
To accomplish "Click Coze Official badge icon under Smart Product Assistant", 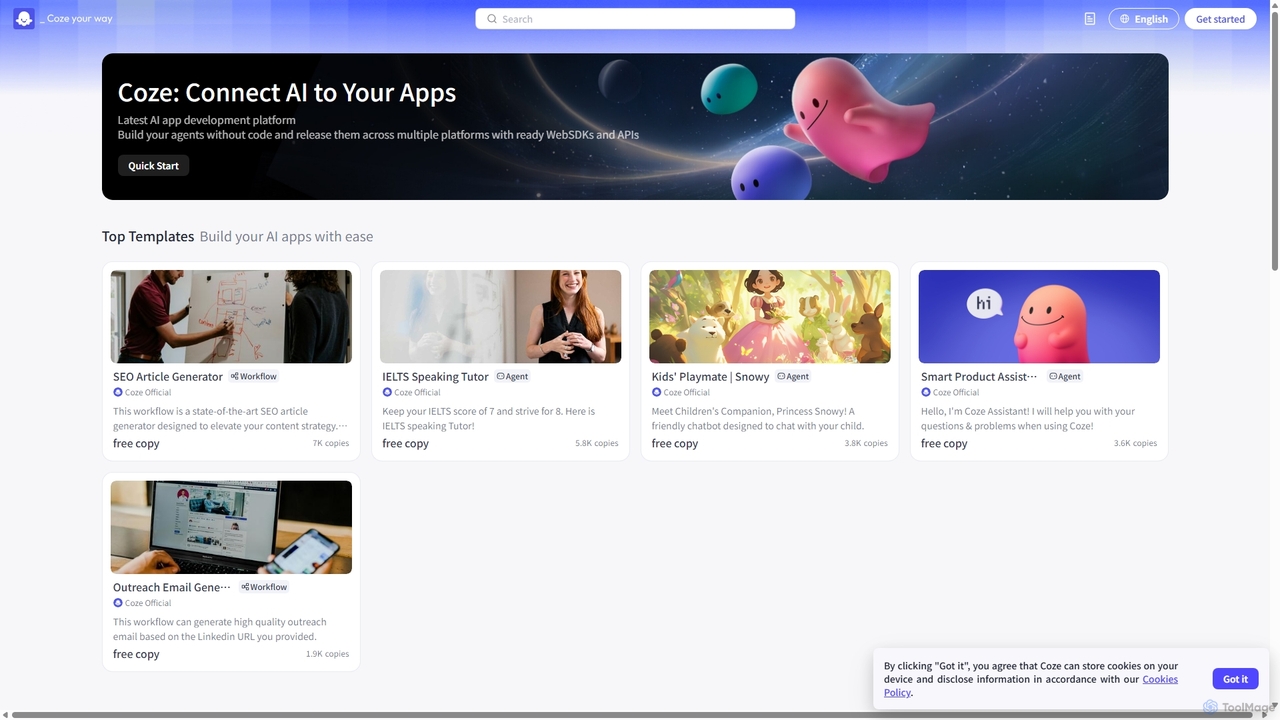I will [926, 392].
